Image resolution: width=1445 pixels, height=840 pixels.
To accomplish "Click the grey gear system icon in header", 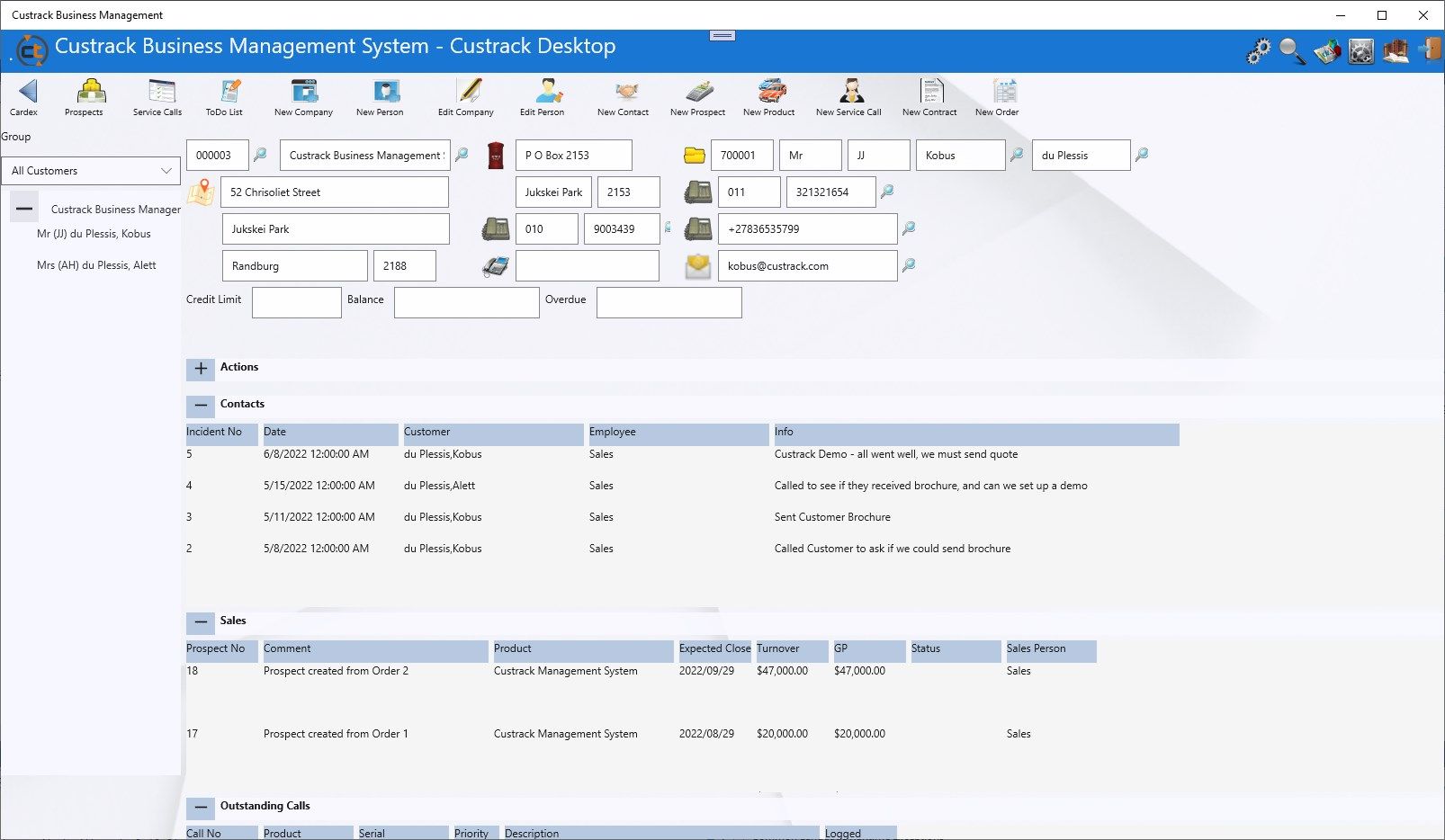I will coord(1360,51).
